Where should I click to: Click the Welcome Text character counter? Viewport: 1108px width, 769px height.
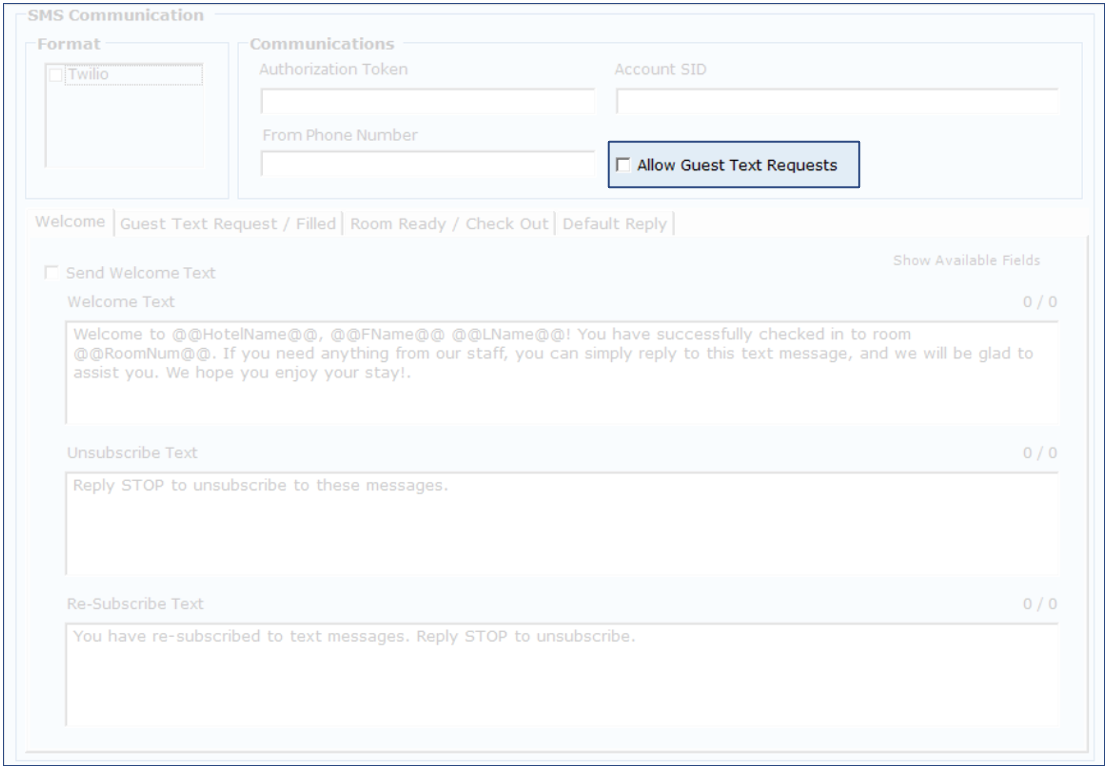[x=1039, y=302]
